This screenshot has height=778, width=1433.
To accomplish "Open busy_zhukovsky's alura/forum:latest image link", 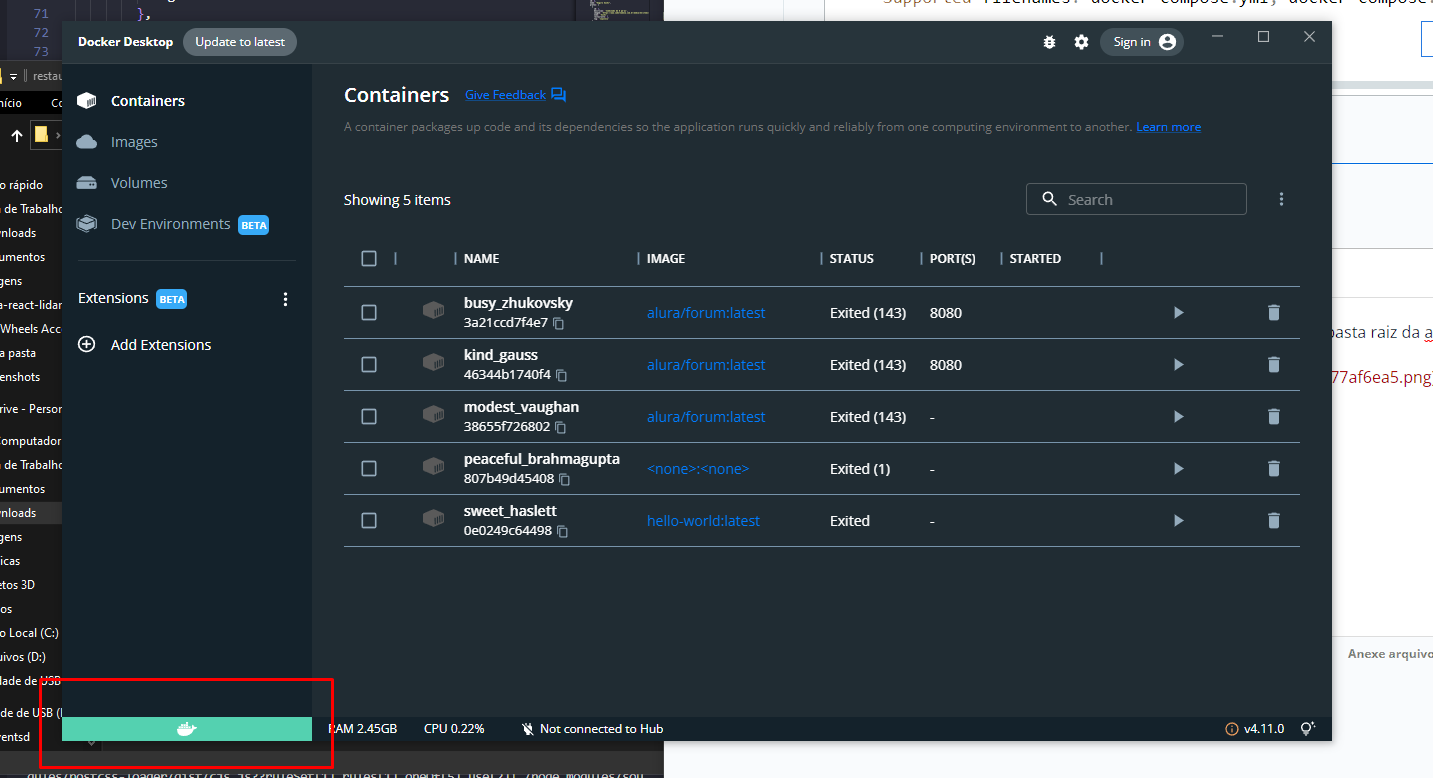I will [x=706, y=313].
